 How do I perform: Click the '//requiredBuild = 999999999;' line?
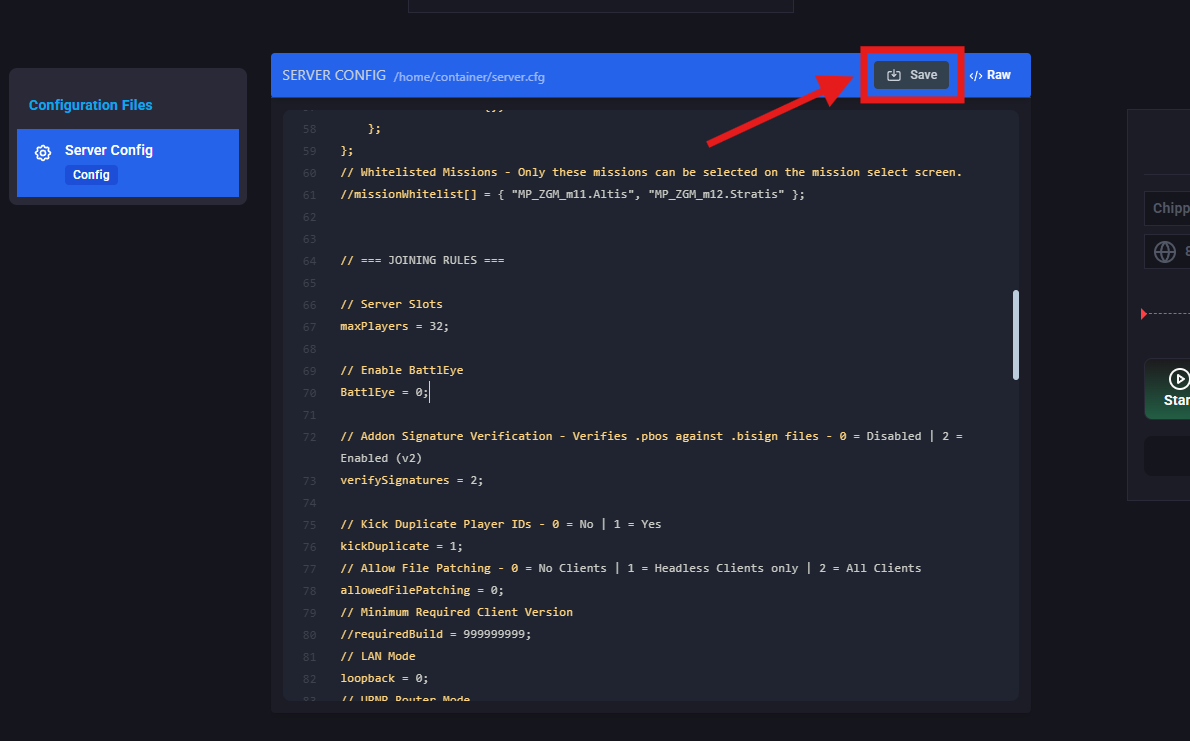point(436,634)
